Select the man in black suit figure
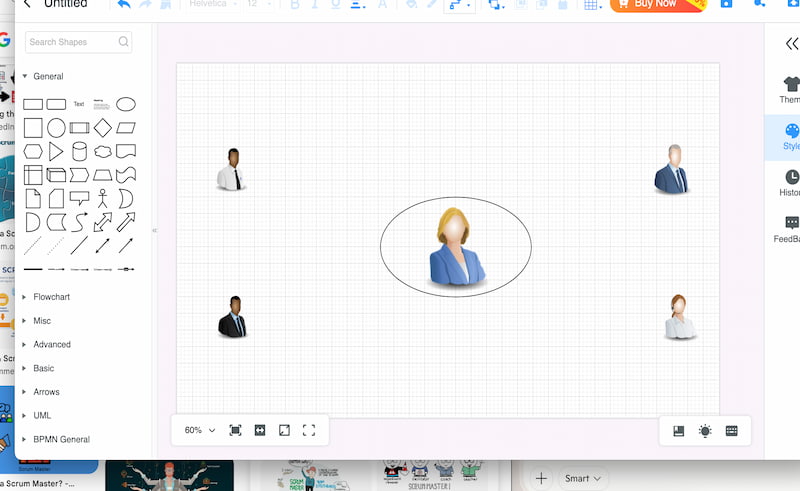Image resolution: width=800 pixels, height=491 pixels. (x=233, y=316)
